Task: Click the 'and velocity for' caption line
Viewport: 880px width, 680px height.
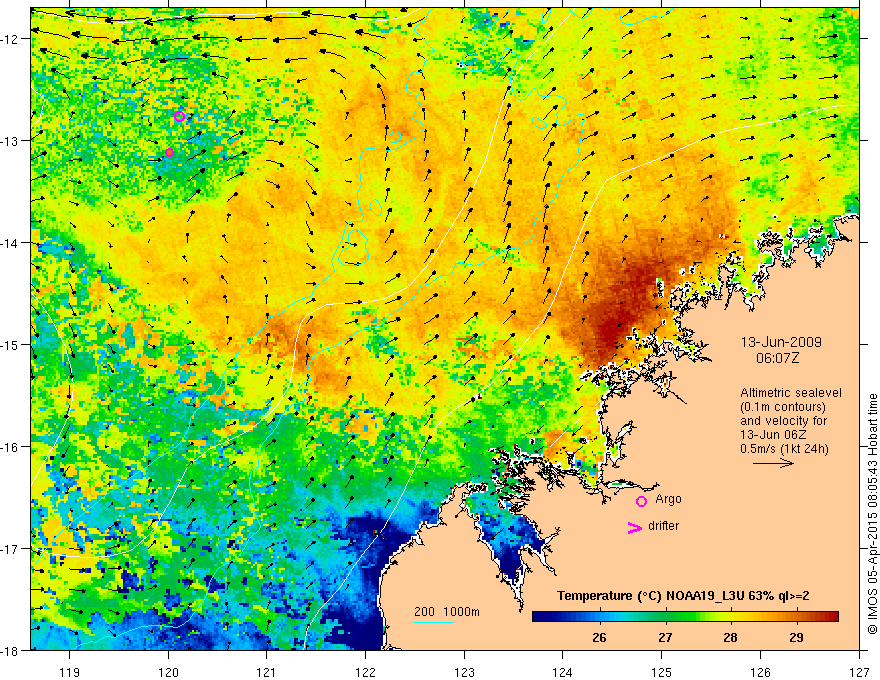Action: pos(783,421)
